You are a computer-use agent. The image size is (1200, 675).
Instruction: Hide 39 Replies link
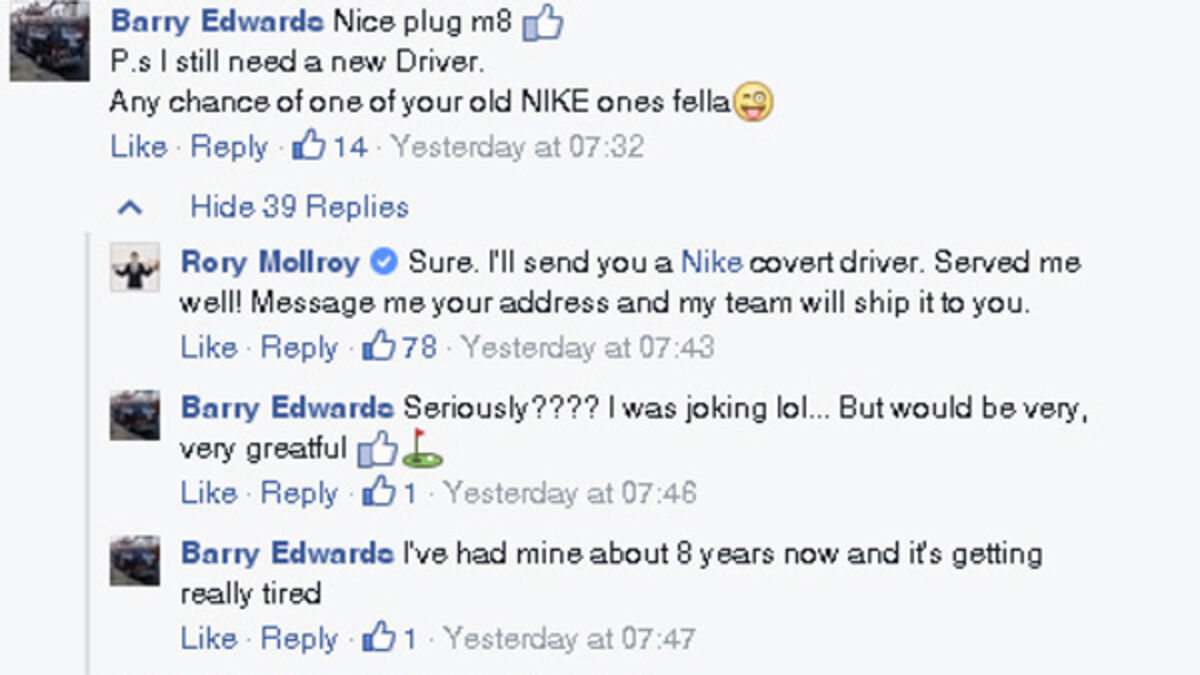[299, 207]
